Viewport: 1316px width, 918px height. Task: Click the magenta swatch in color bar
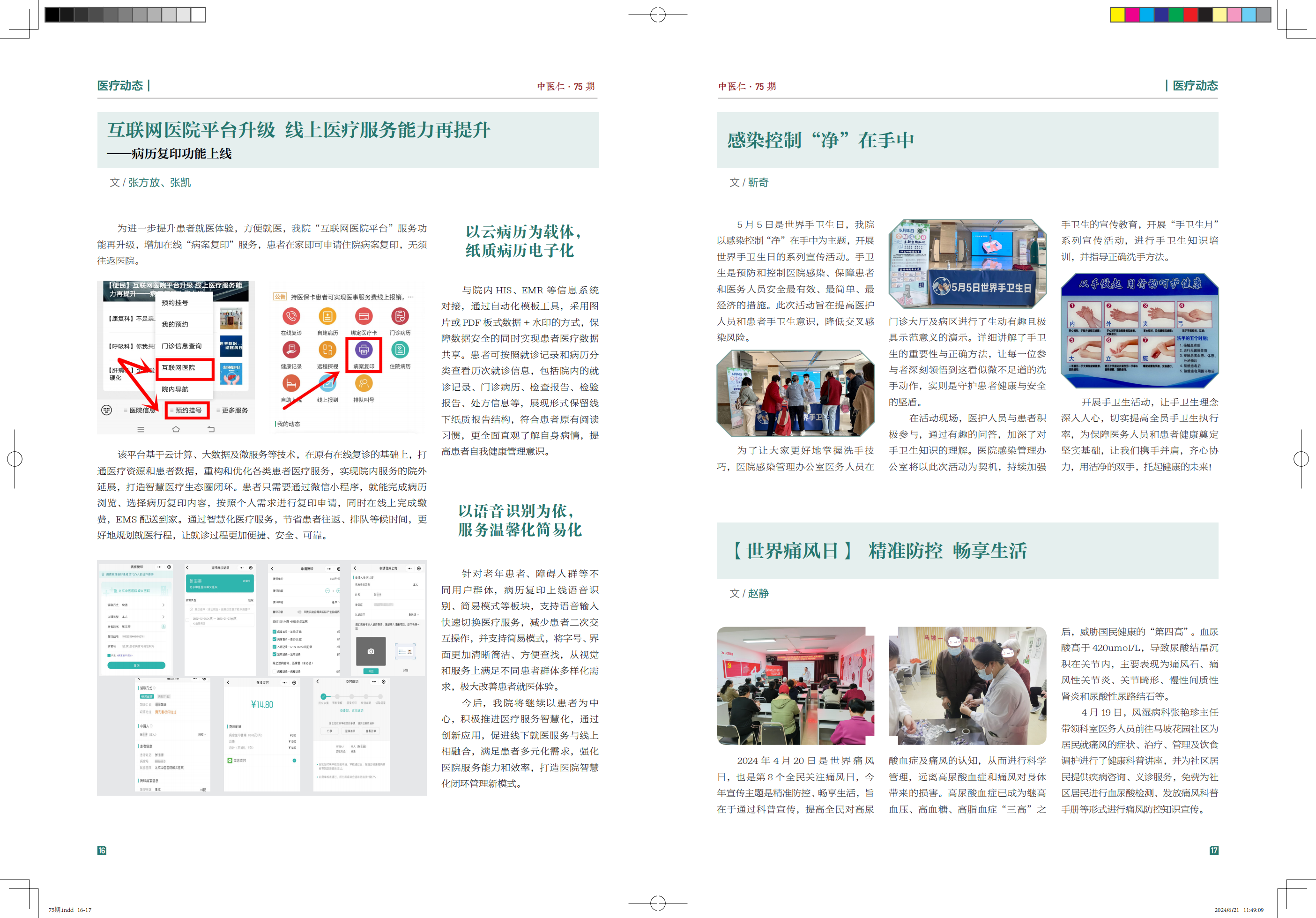[x=1133, y=15]
